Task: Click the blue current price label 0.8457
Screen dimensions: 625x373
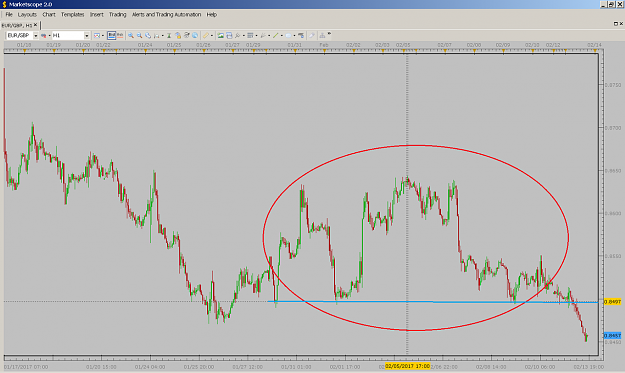Action: point(613,336)
